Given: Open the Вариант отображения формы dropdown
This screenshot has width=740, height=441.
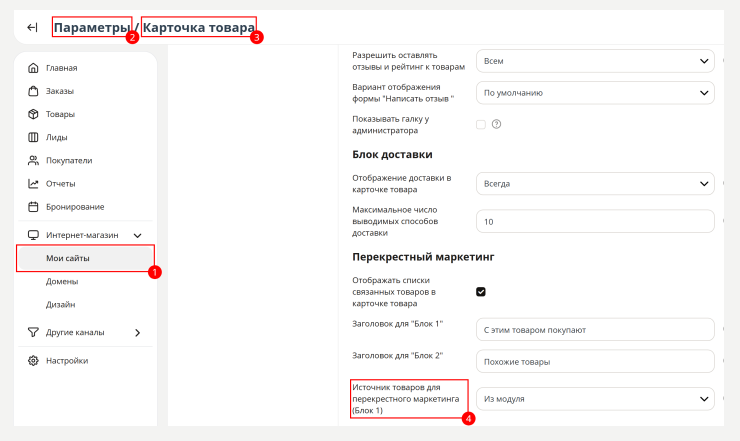Looking at the screenshot, I should (595, 93).
